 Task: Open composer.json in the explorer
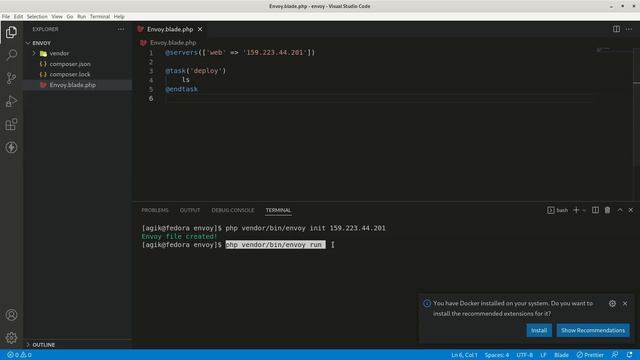tap(78, 64)
